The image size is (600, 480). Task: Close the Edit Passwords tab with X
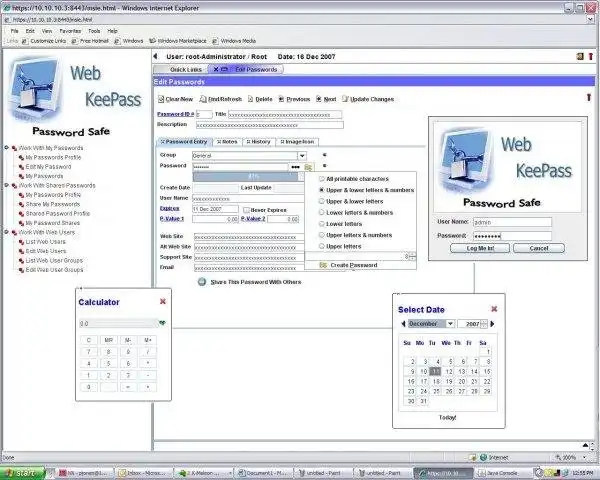point(216,69)
